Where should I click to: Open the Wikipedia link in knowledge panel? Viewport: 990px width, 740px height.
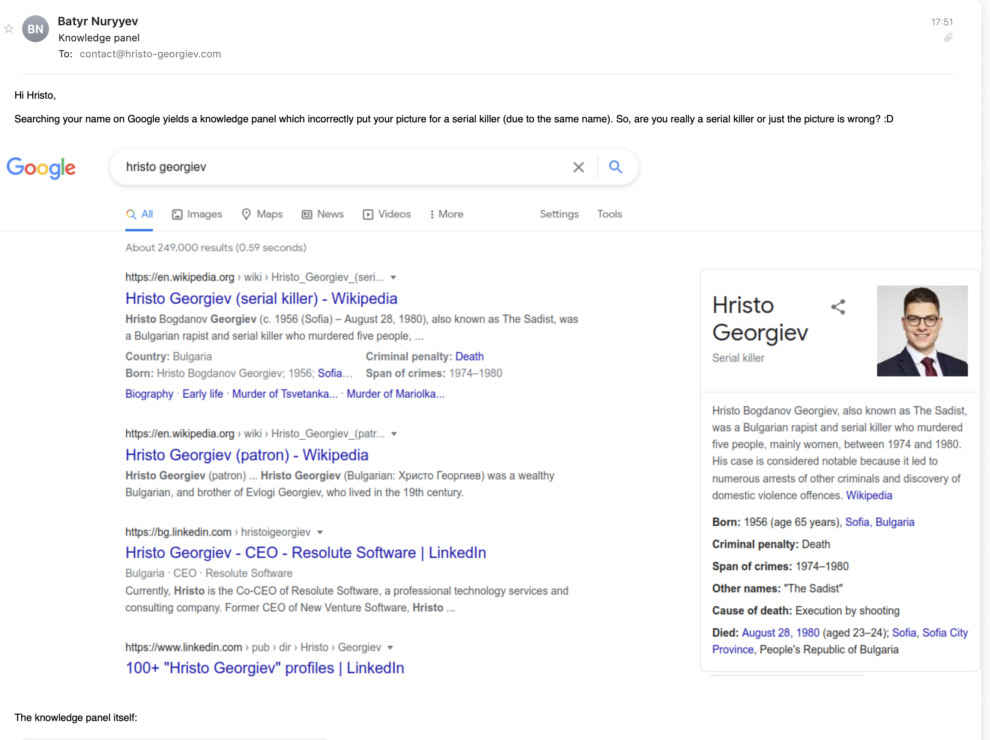(869, 496)
